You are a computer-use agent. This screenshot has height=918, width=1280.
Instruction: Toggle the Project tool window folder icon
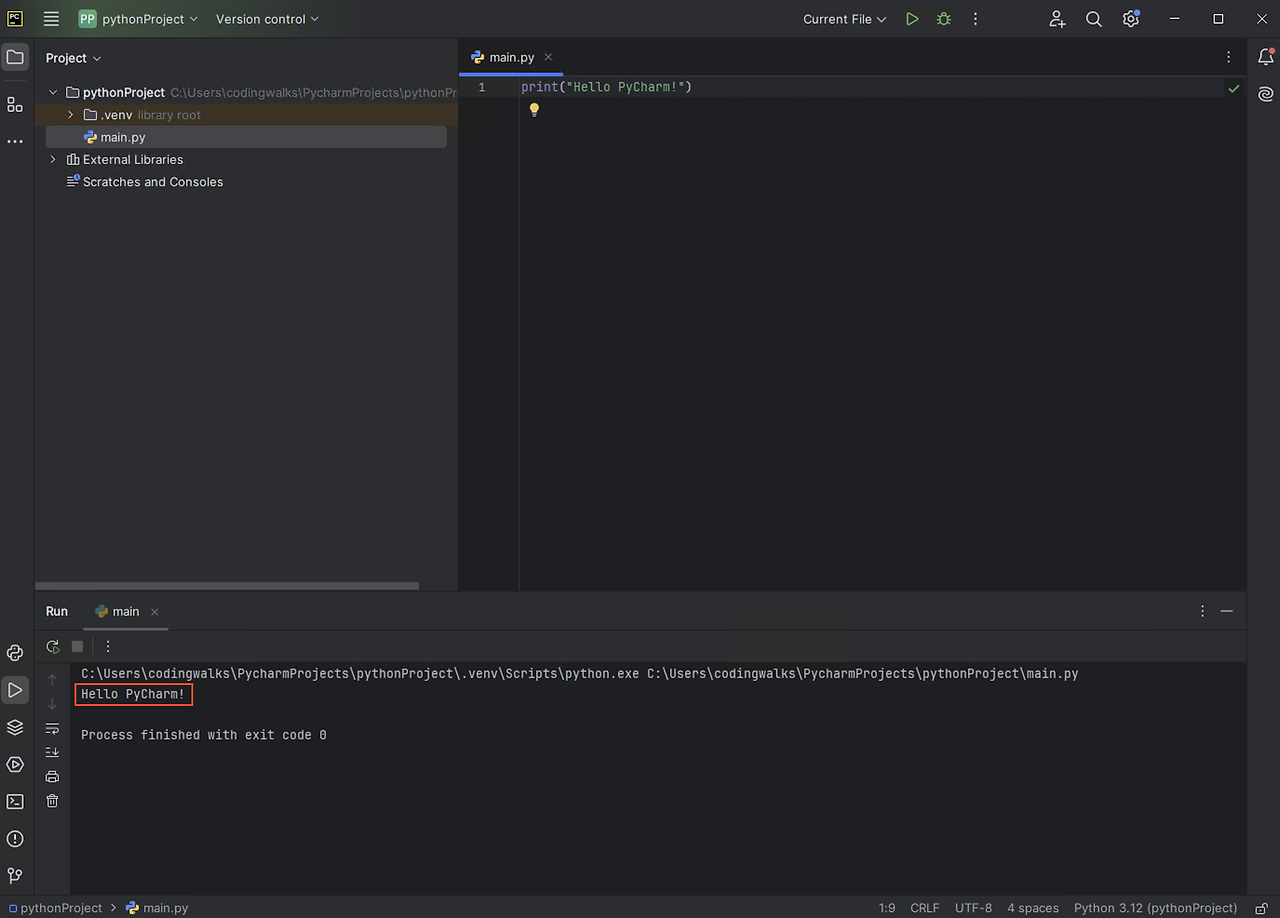pos(15,58)
